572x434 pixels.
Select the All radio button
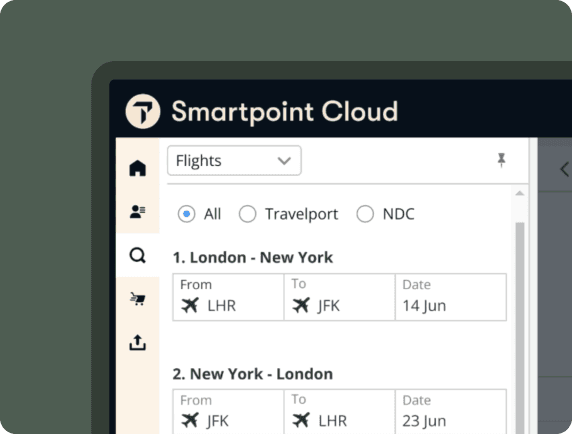(186, 214)
